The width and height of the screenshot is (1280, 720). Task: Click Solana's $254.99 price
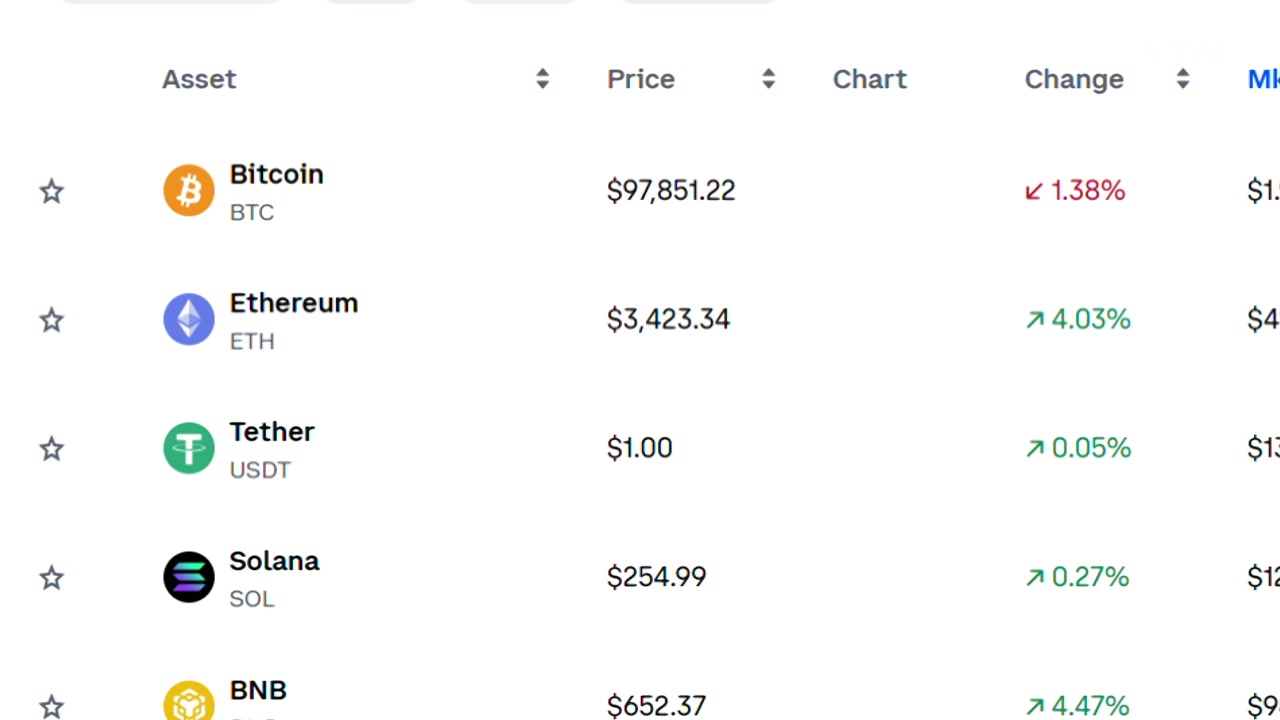(656, 577)
